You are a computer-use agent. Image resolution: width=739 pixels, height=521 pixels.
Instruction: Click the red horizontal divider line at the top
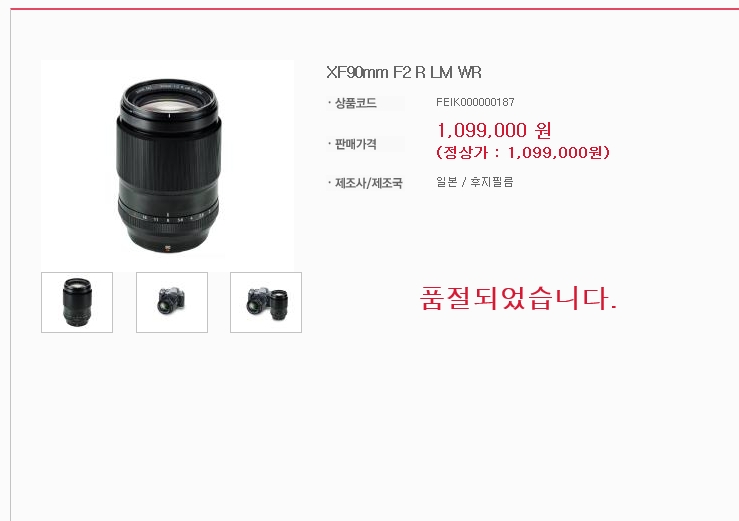[x=375, y=8]
